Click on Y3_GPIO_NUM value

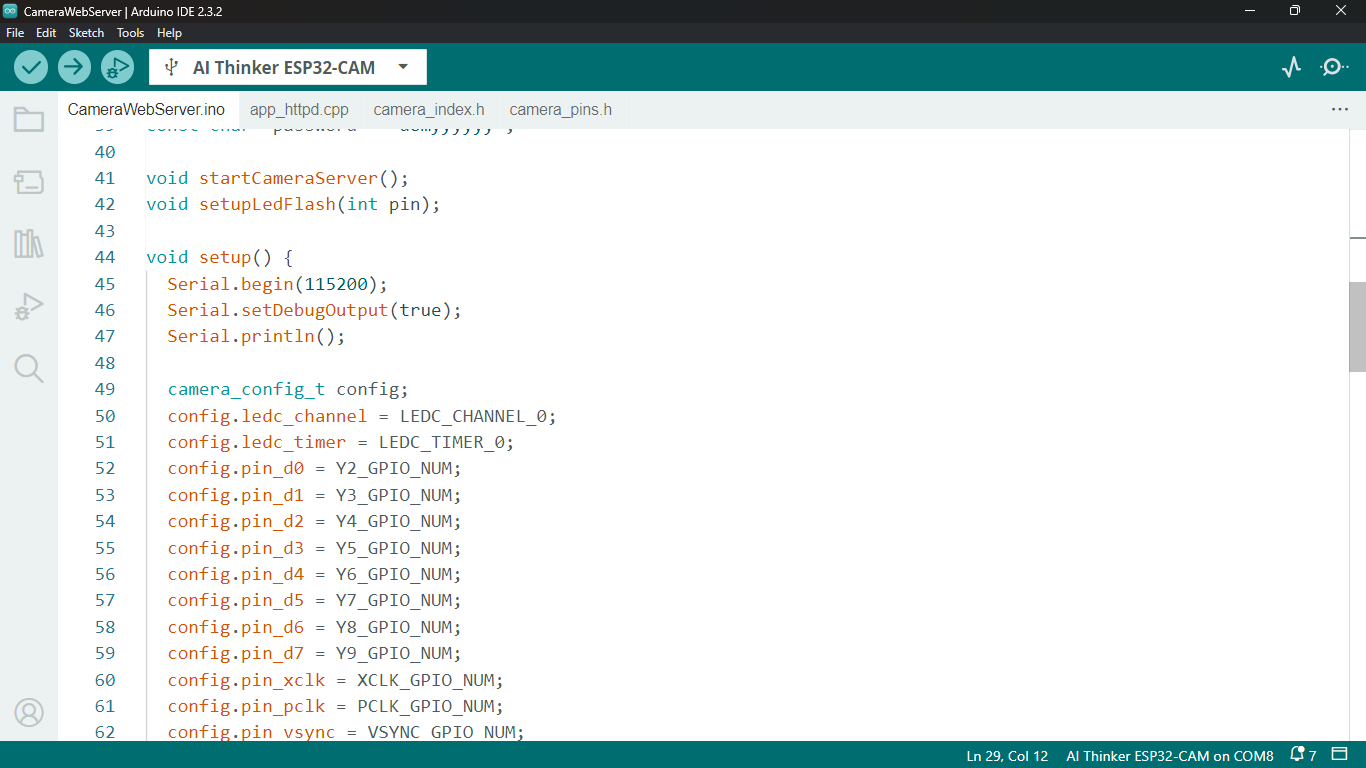(x=393, y=495)
